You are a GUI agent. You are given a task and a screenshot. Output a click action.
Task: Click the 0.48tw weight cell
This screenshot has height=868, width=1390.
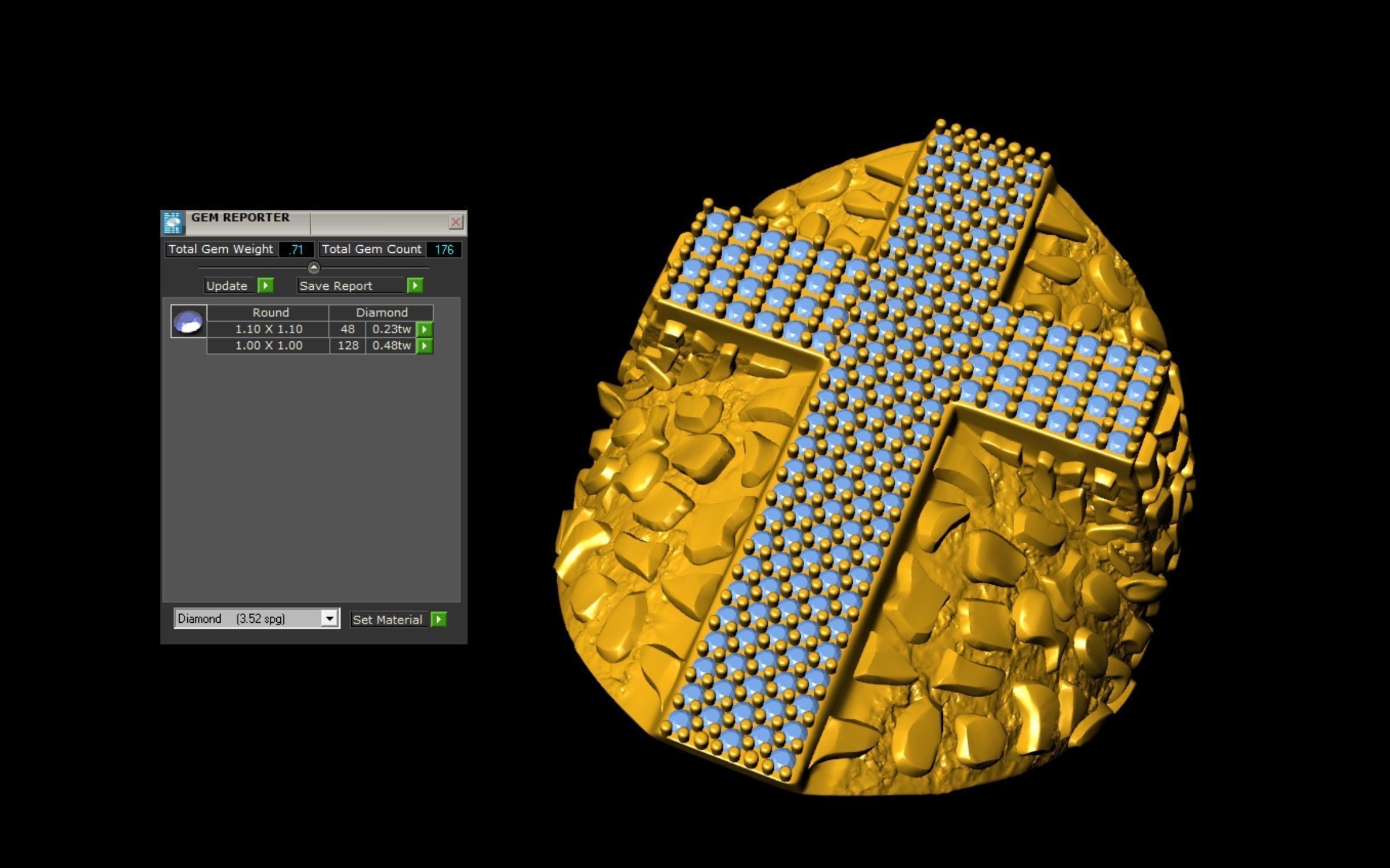pos(391,346)
